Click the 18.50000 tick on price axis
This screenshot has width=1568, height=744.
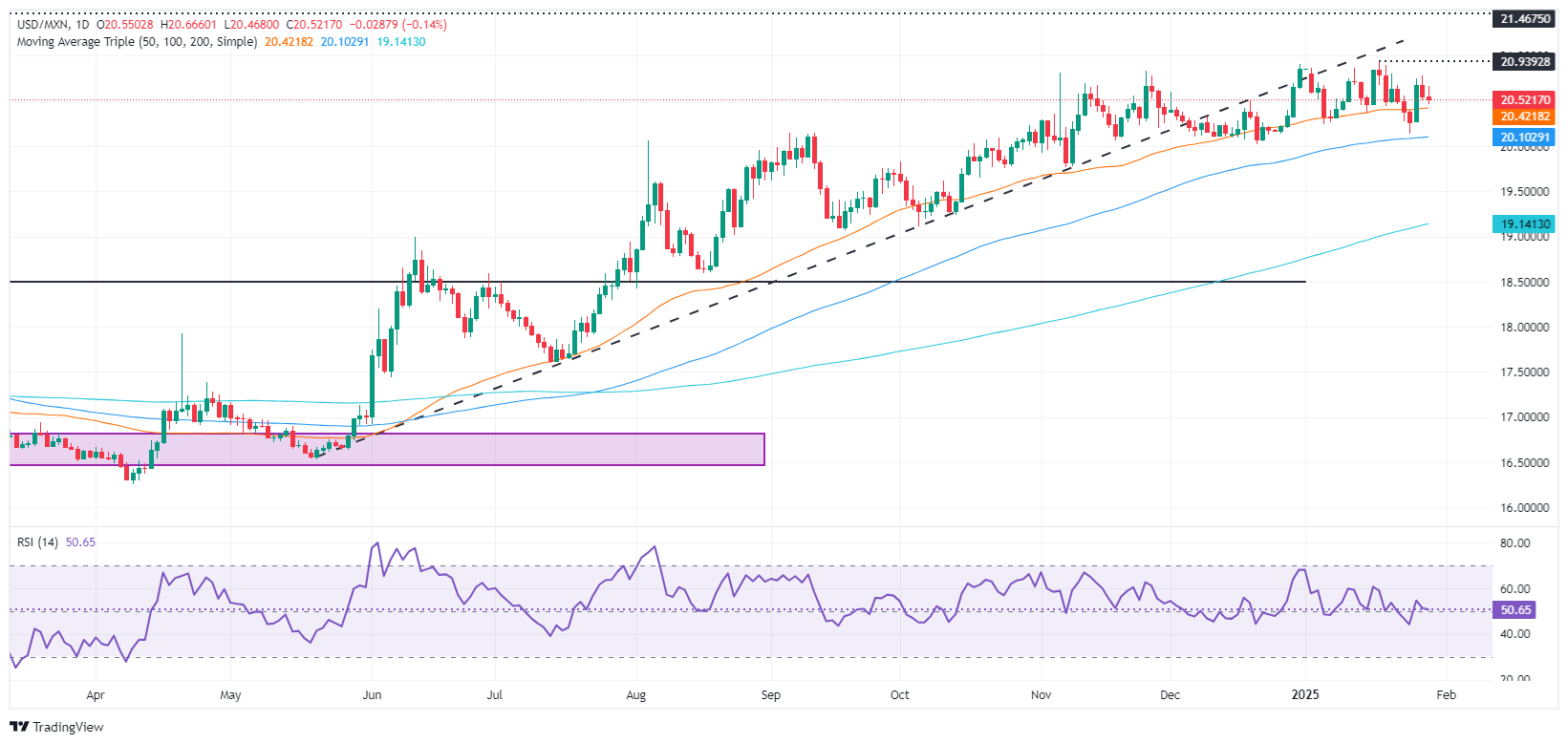1524,283
